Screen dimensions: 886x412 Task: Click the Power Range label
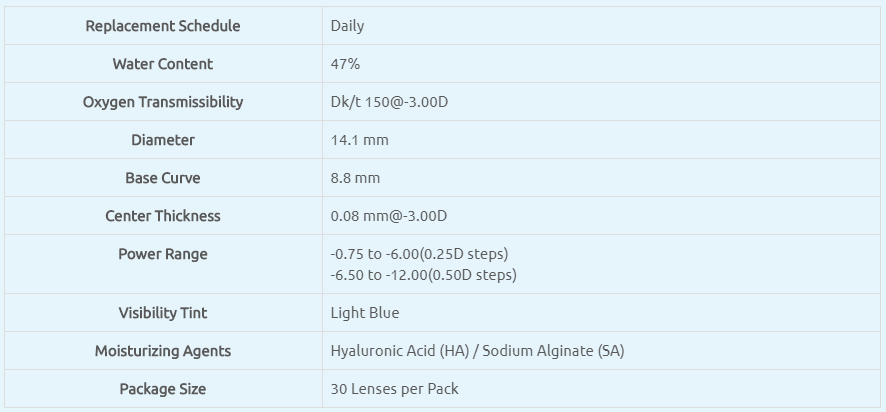pos(163,254)
